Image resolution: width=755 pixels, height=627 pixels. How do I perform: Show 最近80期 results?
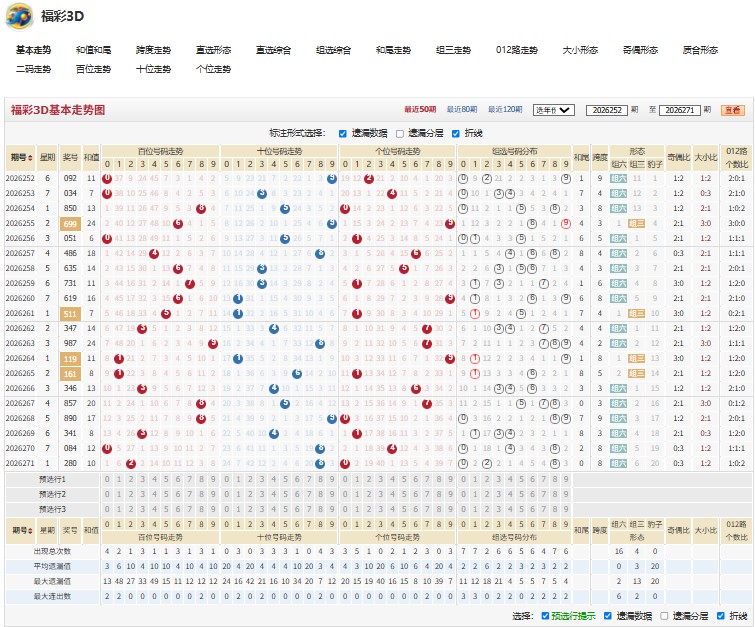point(462,110)
